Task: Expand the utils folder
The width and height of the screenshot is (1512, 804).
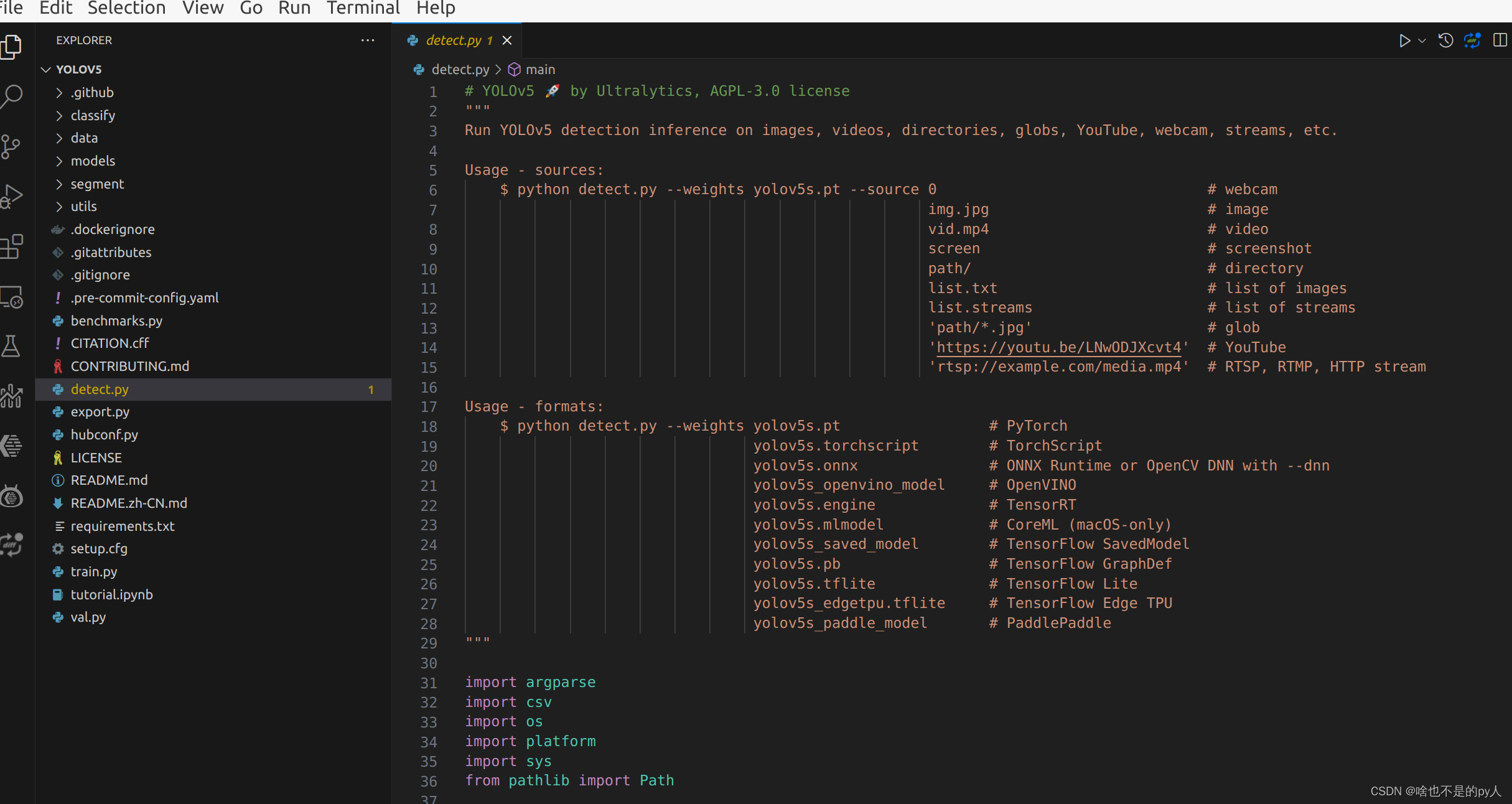Action: (83, 207)
